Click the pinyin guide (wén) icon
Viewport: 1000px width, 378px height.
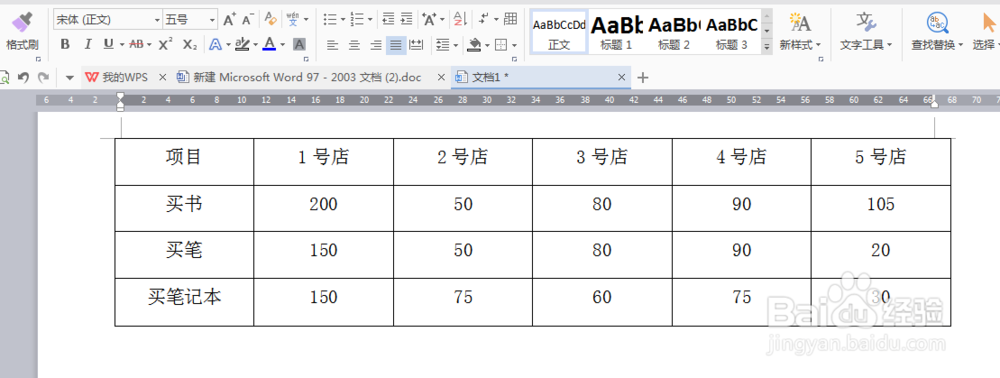[293, 20]
